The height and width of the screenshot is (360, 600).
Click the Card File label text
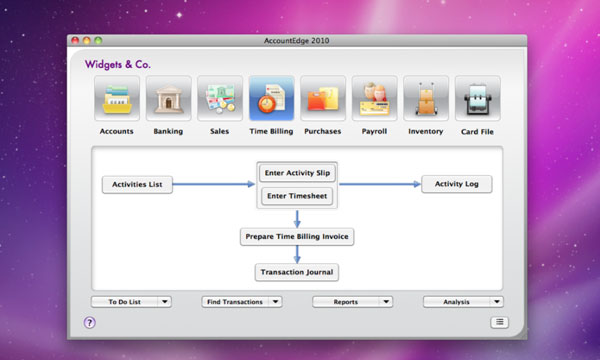[x=477, y=132]
